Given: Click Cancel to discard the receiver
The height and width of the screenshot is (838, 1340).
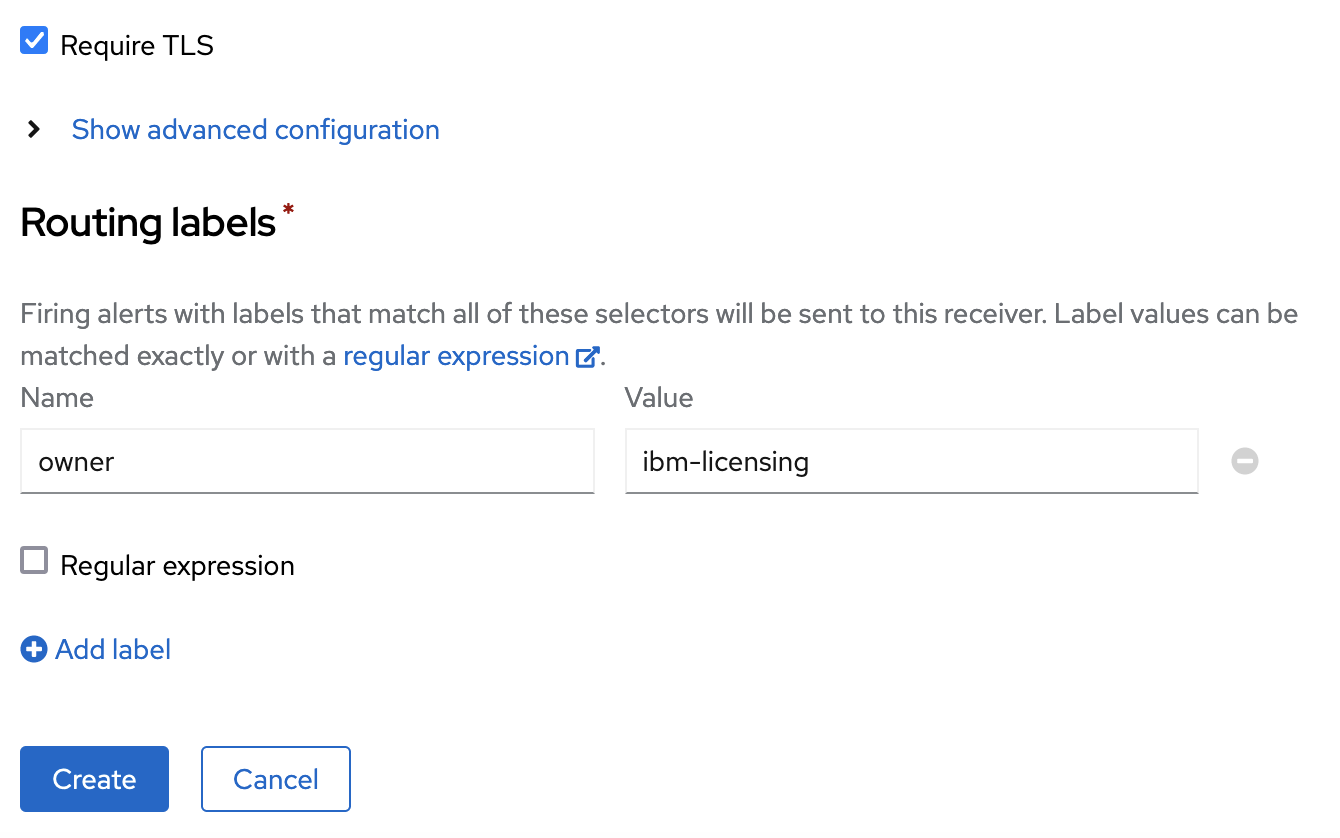Looking at the screenshot, I should coord(275,779).
